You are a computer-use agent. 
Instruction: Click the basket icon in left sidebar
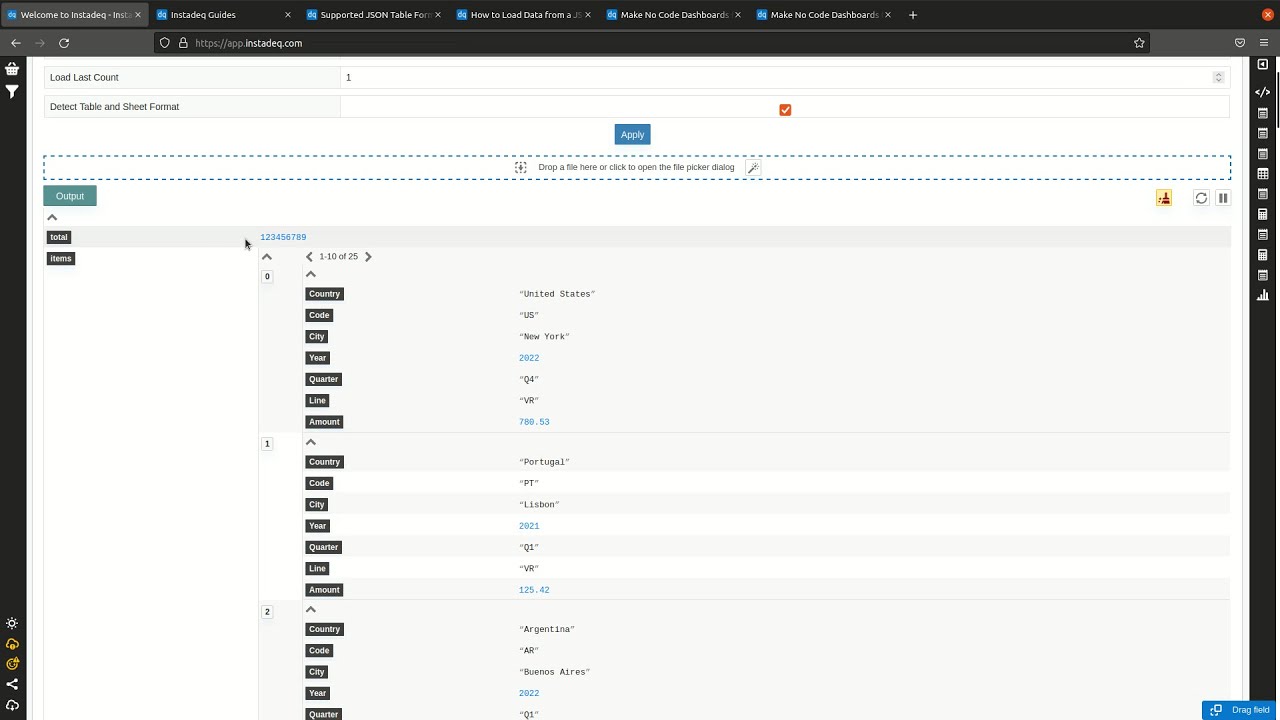[12, 69]
